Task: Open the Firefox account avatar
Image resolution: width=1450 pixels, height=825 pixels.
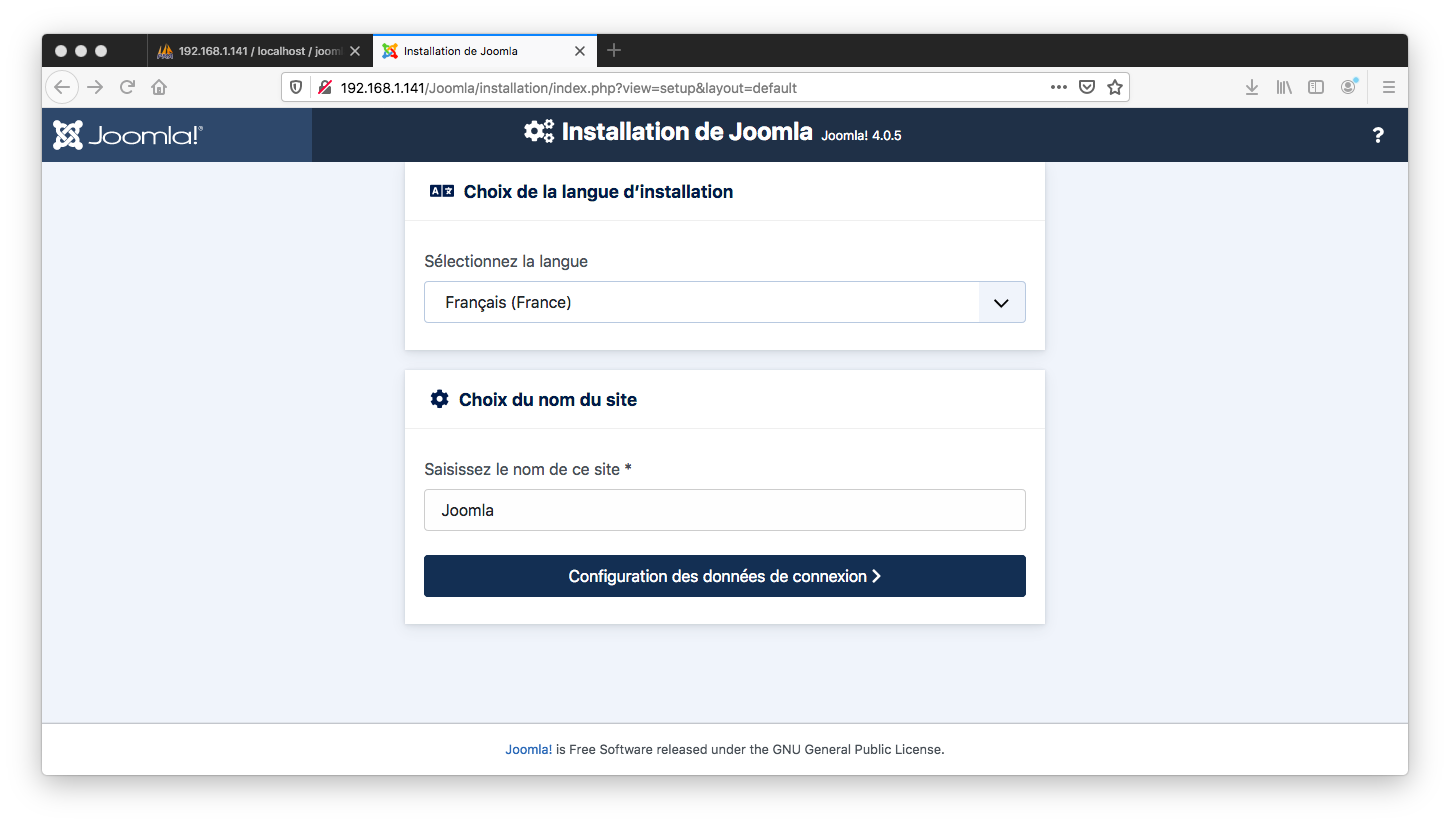Action: [x=1348, y=87]
